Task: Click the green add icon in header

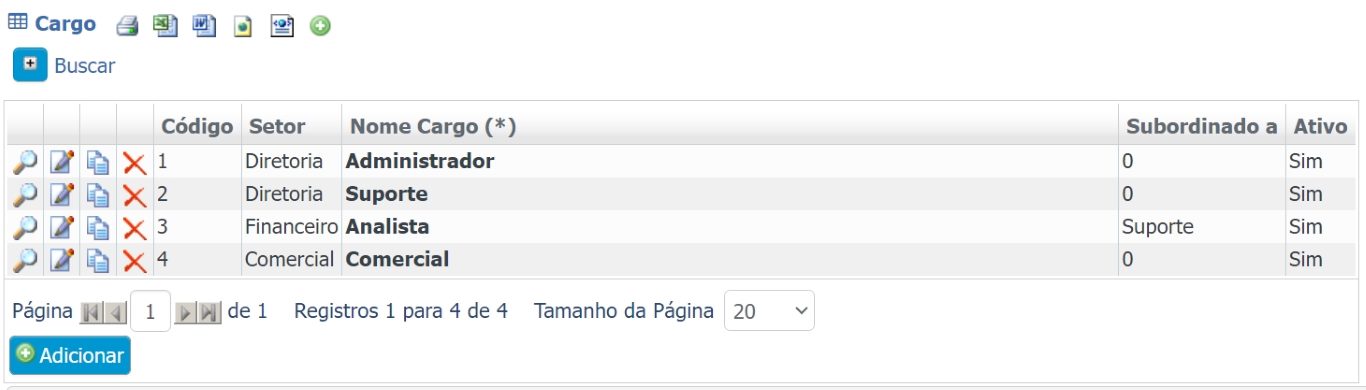Action: pos(320,26)
